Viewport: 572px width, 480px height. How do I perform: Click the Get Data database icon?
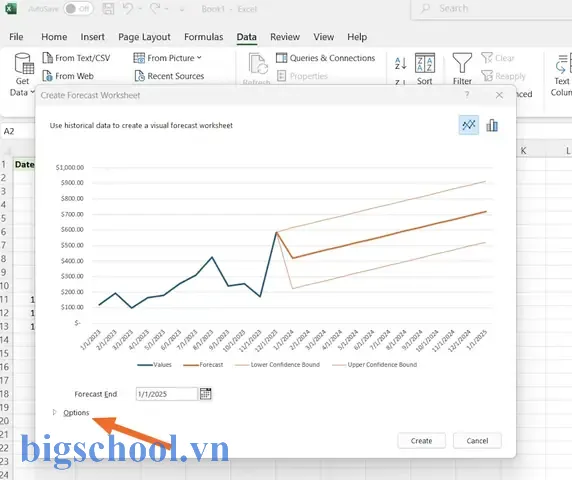tap(24, 63)
